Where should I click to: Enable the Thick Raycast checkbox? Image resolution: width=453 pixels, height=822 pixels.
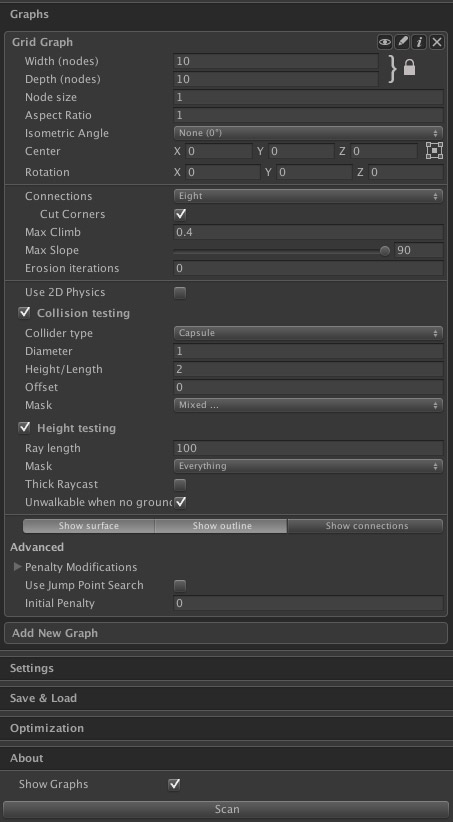(x=180, y=484)
